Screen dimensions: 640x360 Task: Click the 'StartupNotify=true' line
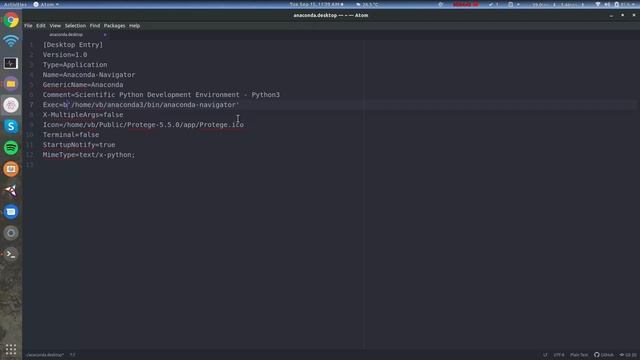coord(79,145)
